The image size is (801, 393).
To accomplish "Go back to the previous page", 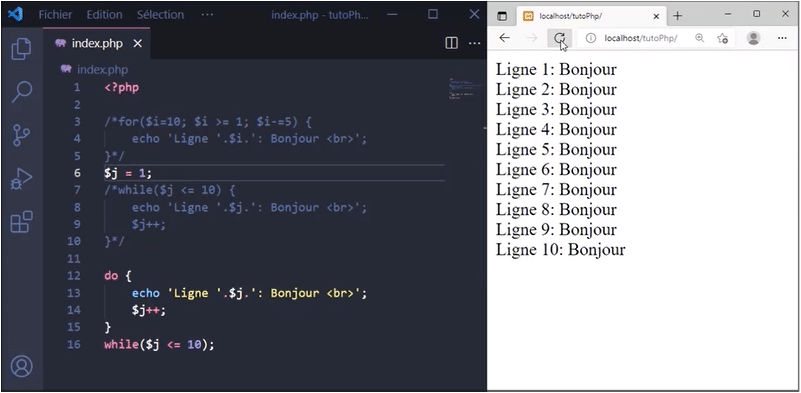I will 505,38.
